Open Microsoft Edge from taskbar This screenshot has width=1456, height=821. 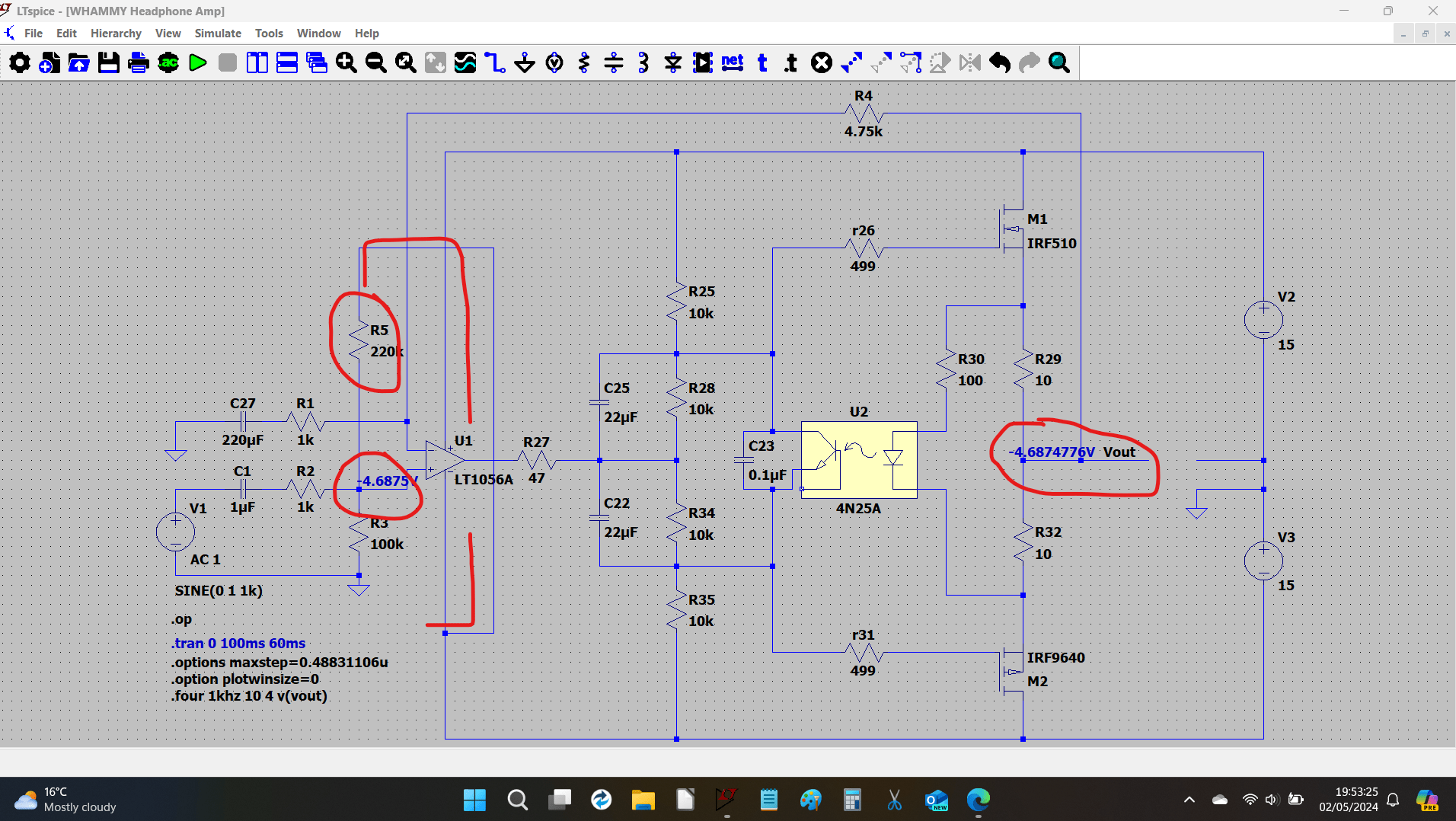coord(978,800)
